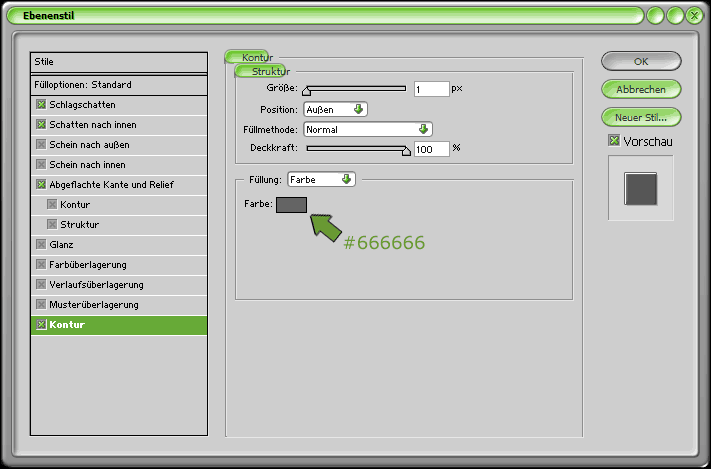Click the Abbrechen button

pos(641,89)
